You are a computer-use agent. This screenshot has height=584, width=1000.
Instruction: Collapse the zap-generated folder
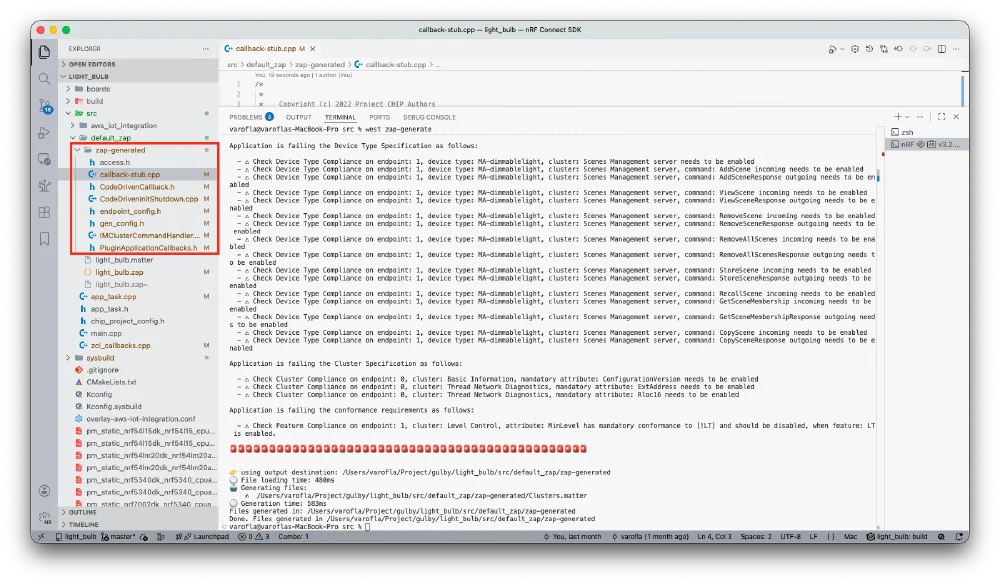tap(78, 150)
